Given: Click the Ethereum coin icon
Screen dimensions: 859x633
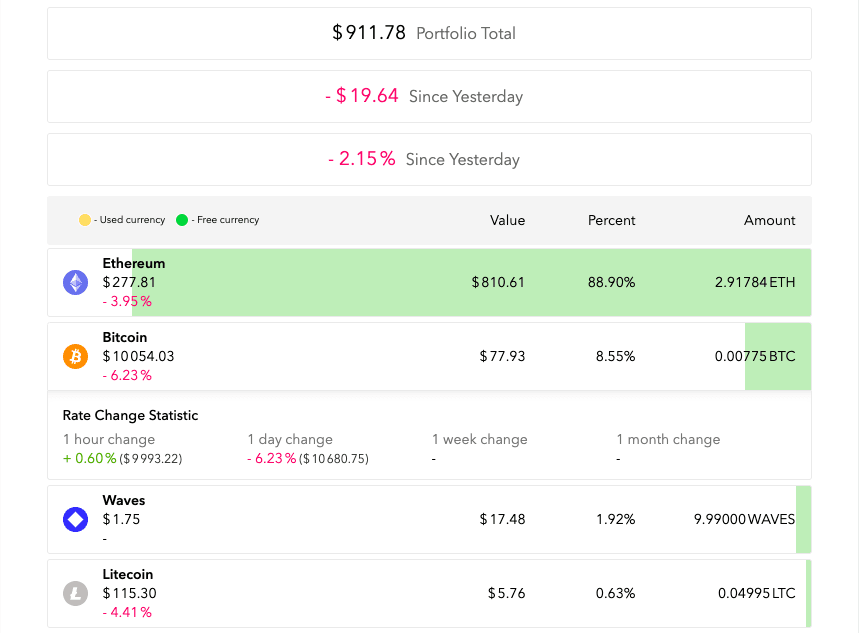Looking at the screenshot, I should (x=76, y=283).
